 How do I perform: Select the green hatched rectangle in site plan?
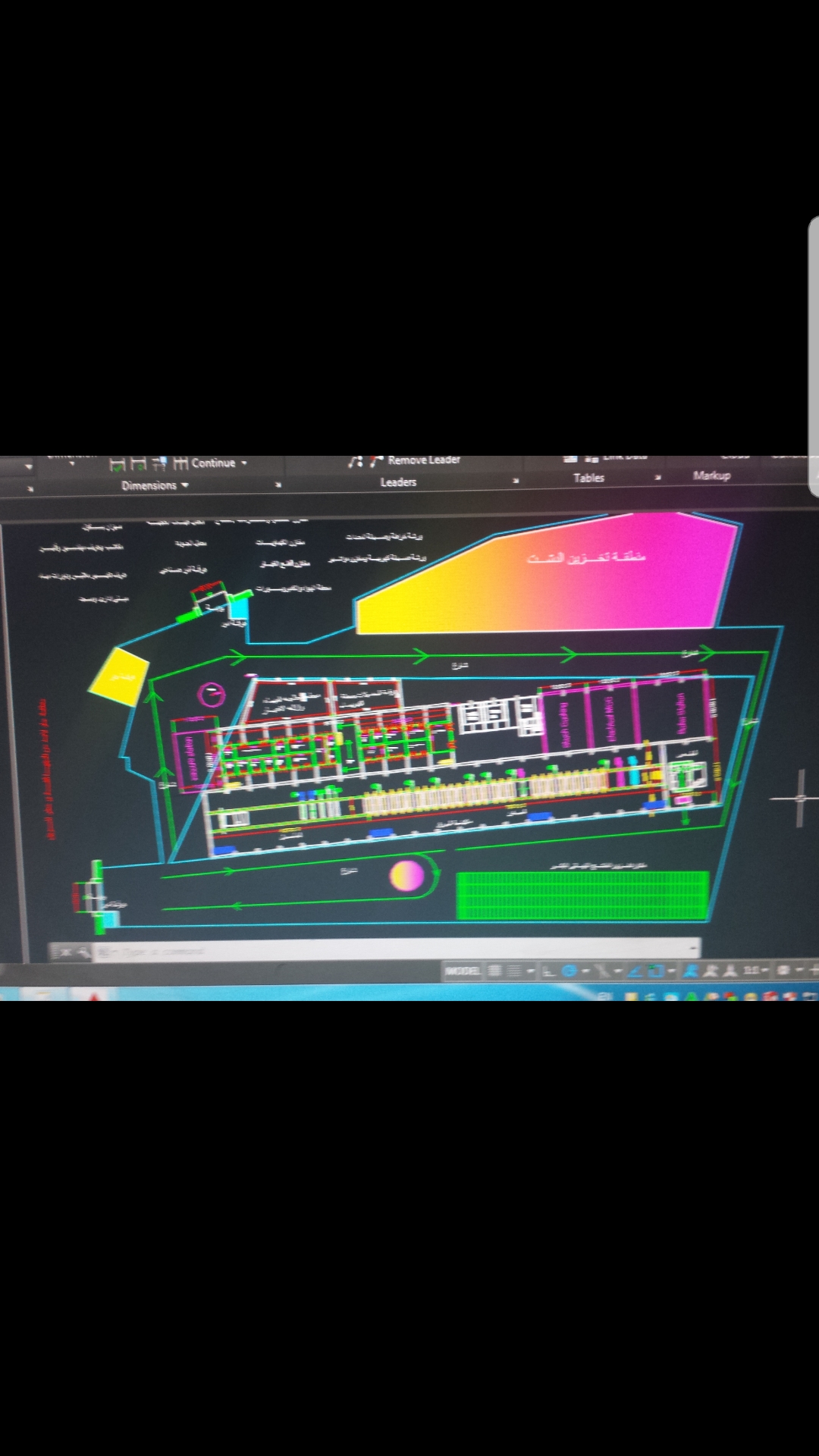tap(583, 895)
